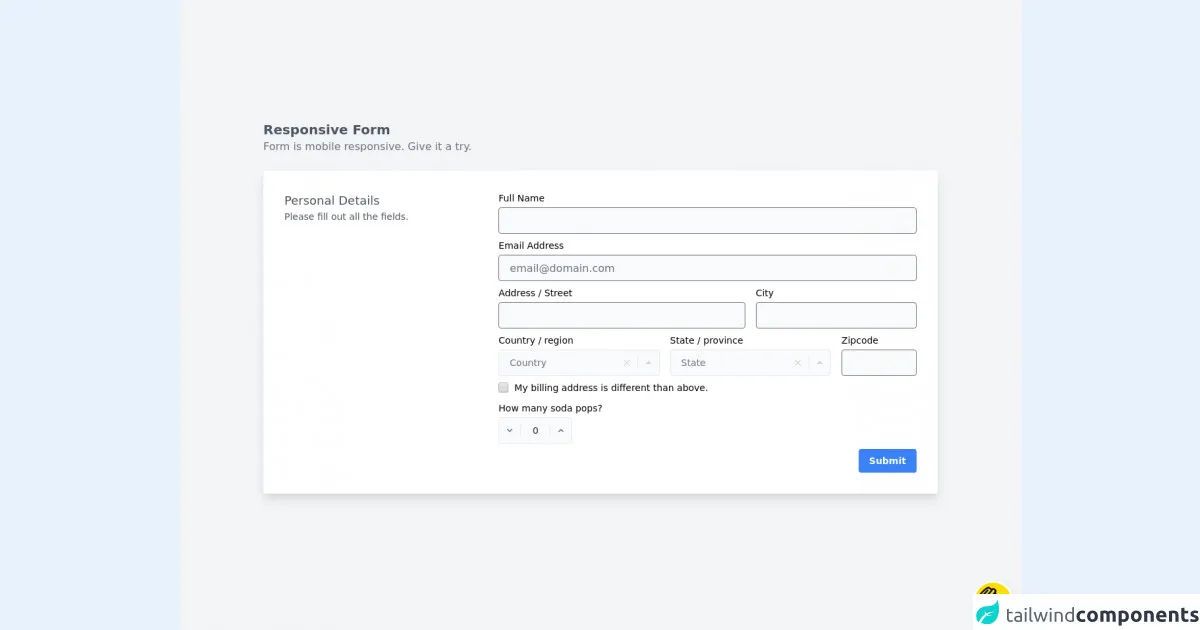Expand the State dropdown arrow
Screen dimensions: 1200x630
(819, 363)
